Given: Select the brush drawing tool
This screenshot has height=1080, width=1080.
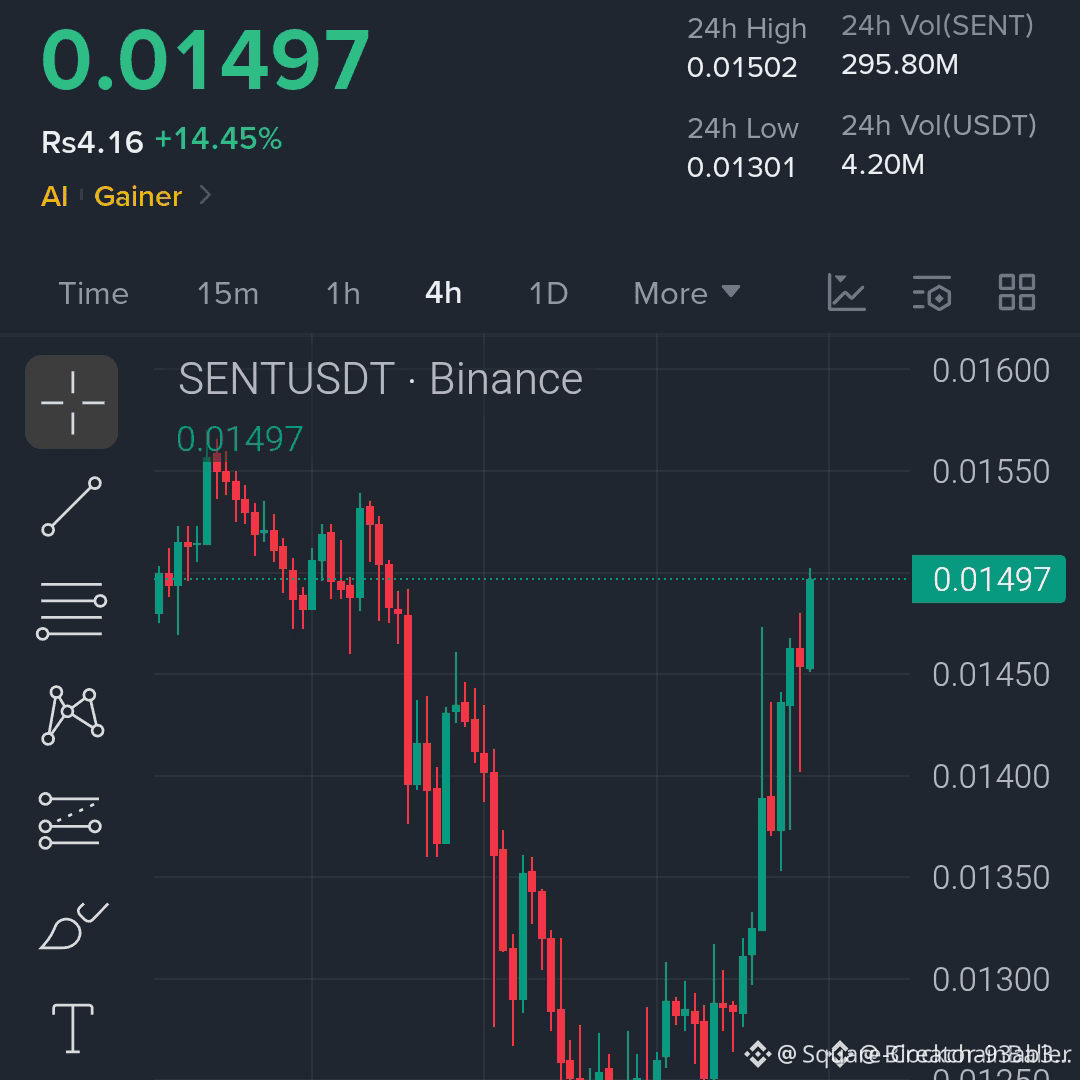Looking at the screenshot, I should click(73, 926).
